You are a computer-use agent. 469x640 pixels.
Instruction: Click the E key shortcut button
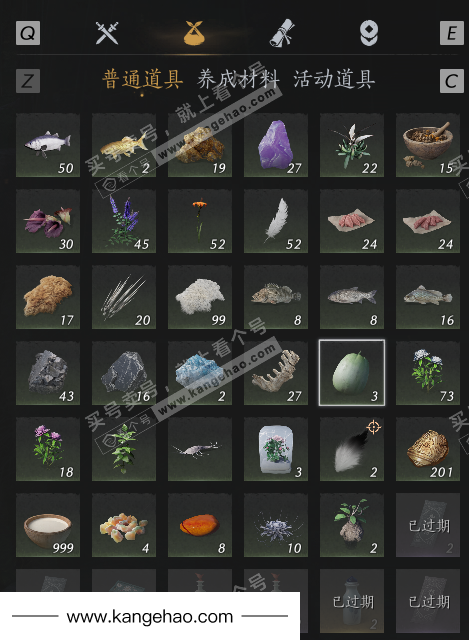point(452,33)
